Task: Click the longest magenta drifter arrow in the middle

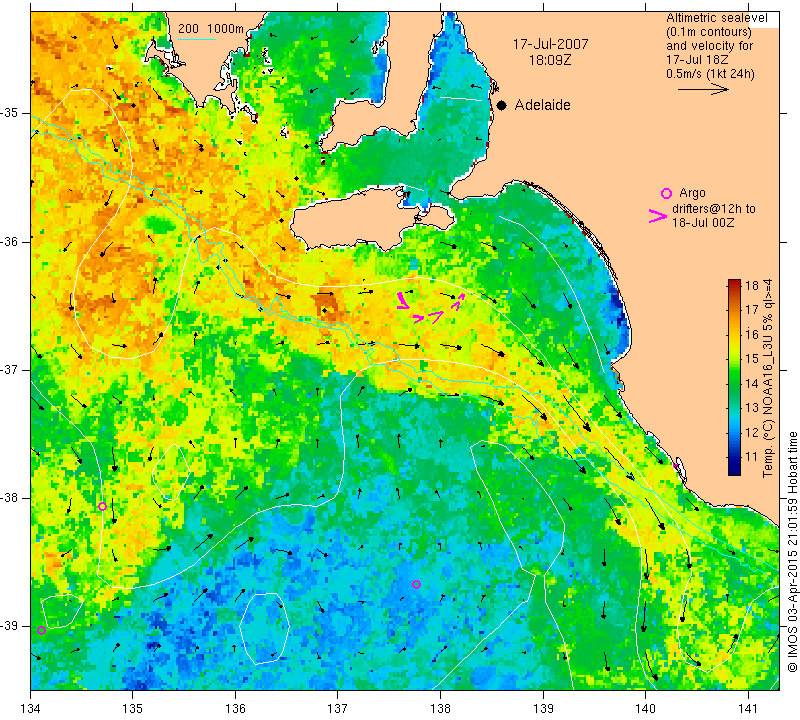Action: point(435,317)
